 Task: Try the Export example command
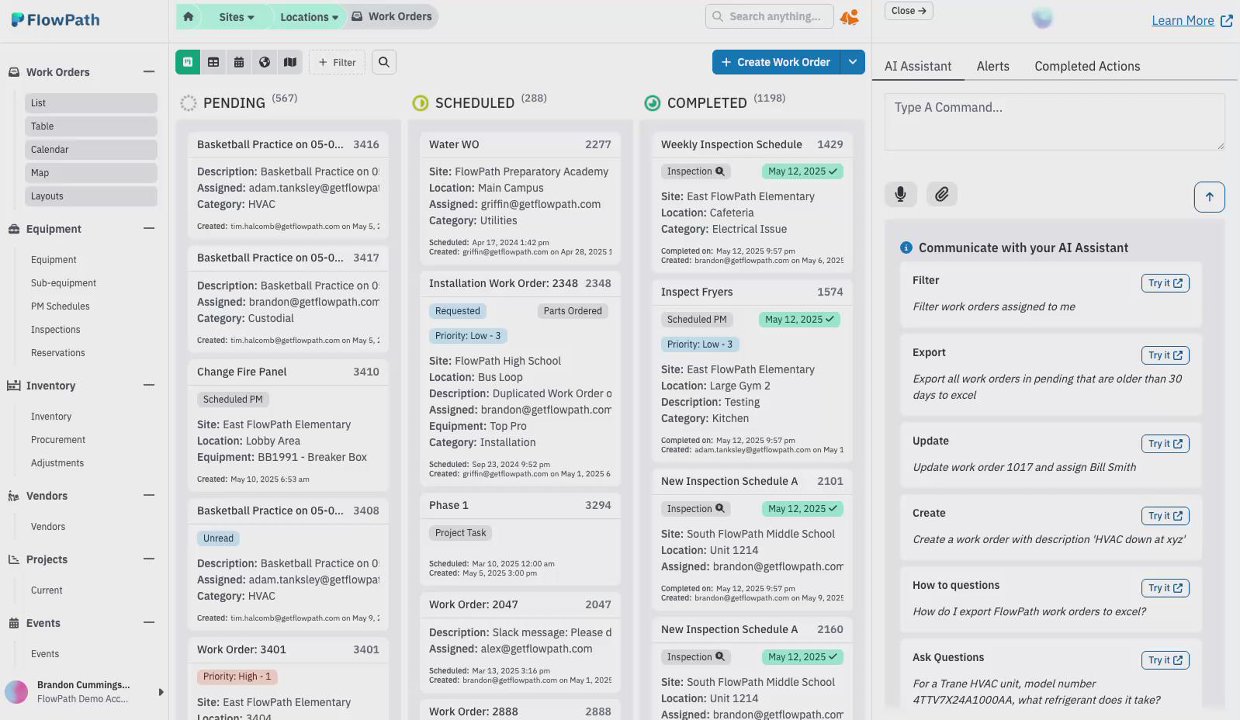click(x=1165, y=355)
